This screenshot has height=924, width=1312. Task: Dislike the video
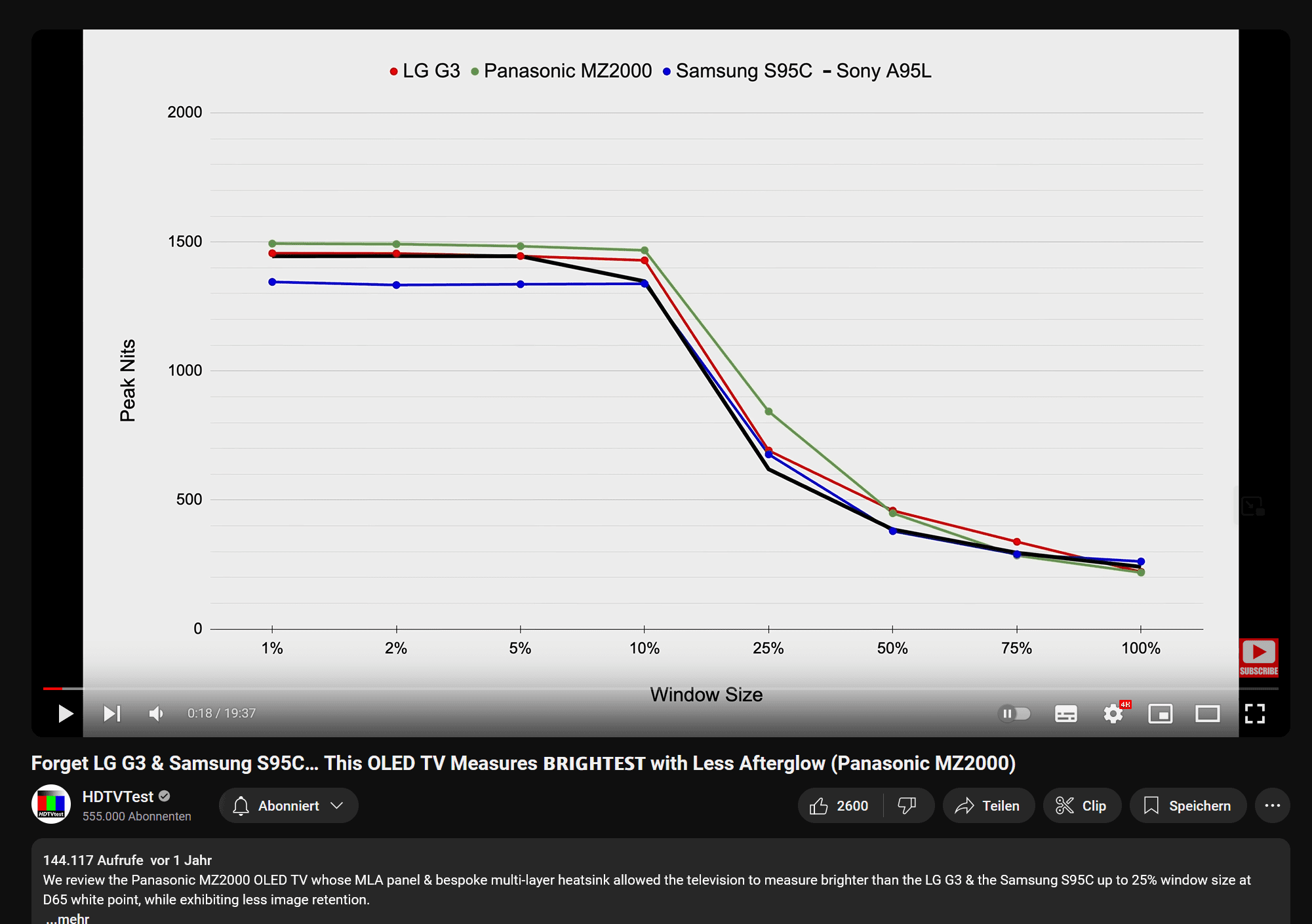[x=908, y=805]
